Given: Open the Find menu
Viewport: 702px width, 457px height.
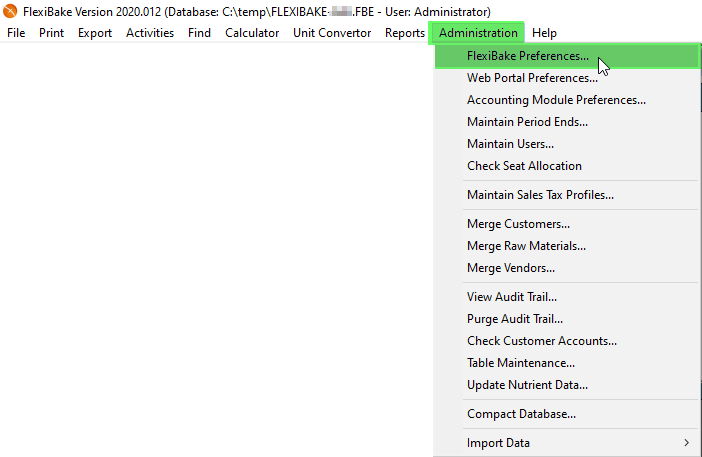Looking at the screenshot, I should 199,33.
